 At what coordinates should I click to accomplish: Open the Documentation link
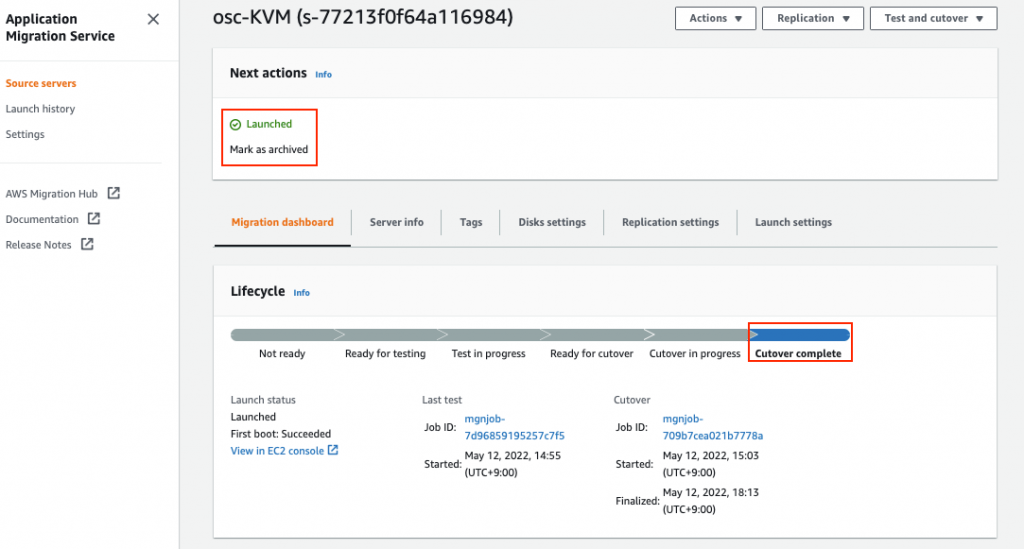click(42, 219)
